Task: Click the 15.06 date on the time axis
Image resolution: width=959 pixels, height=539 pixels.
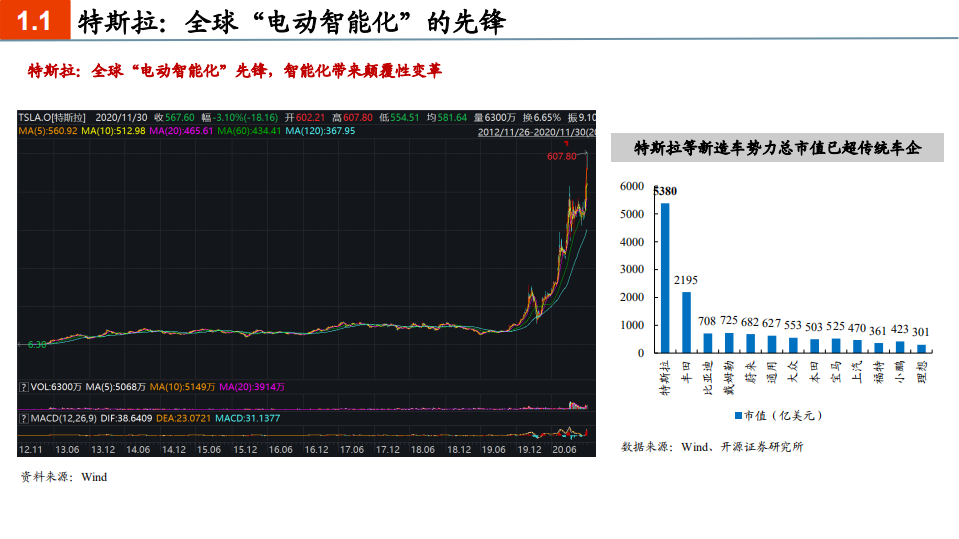Action: click(209, 450)
